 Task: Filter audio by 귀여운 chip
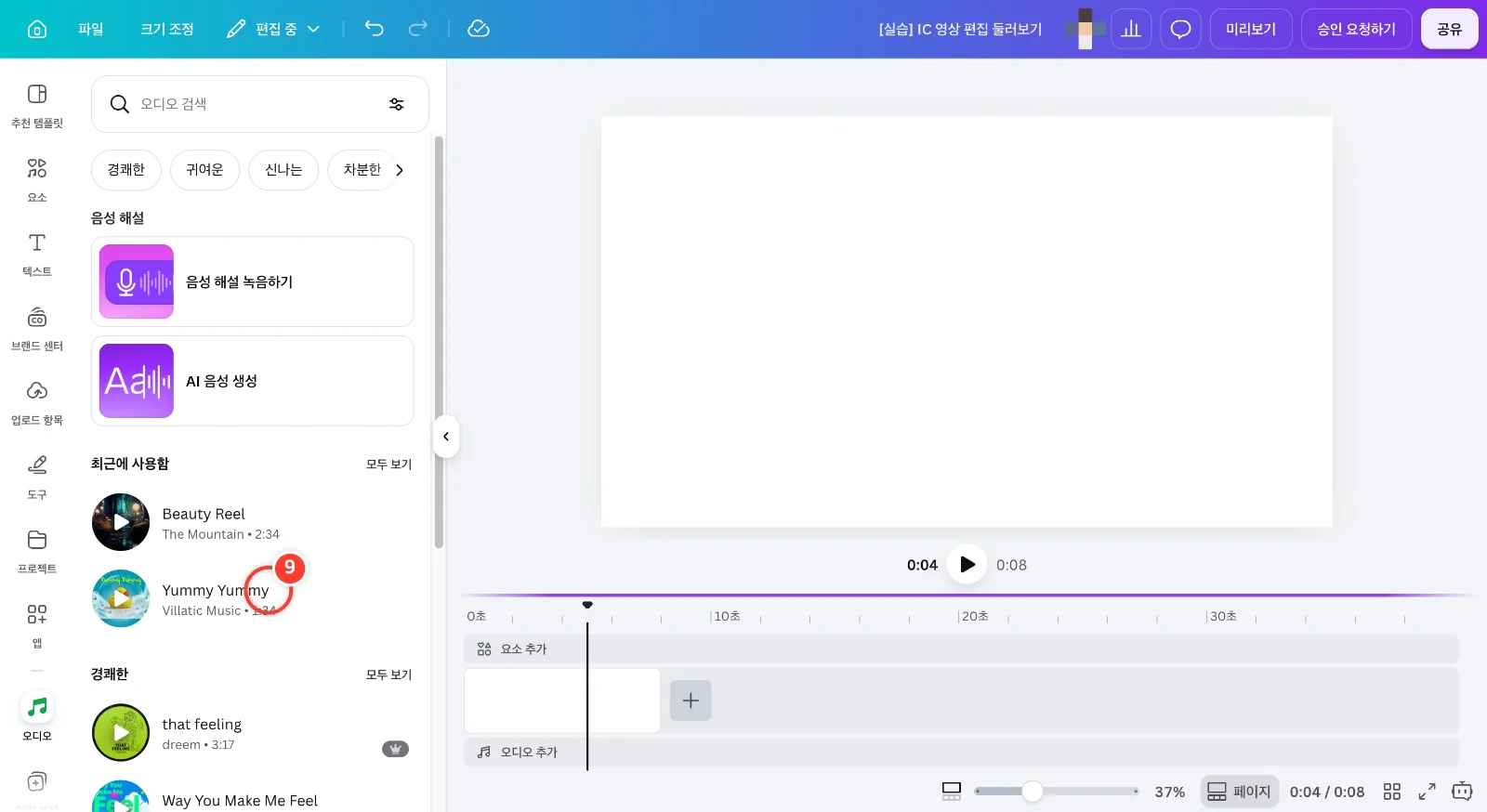pyautogui.click(x=204, y=170)
